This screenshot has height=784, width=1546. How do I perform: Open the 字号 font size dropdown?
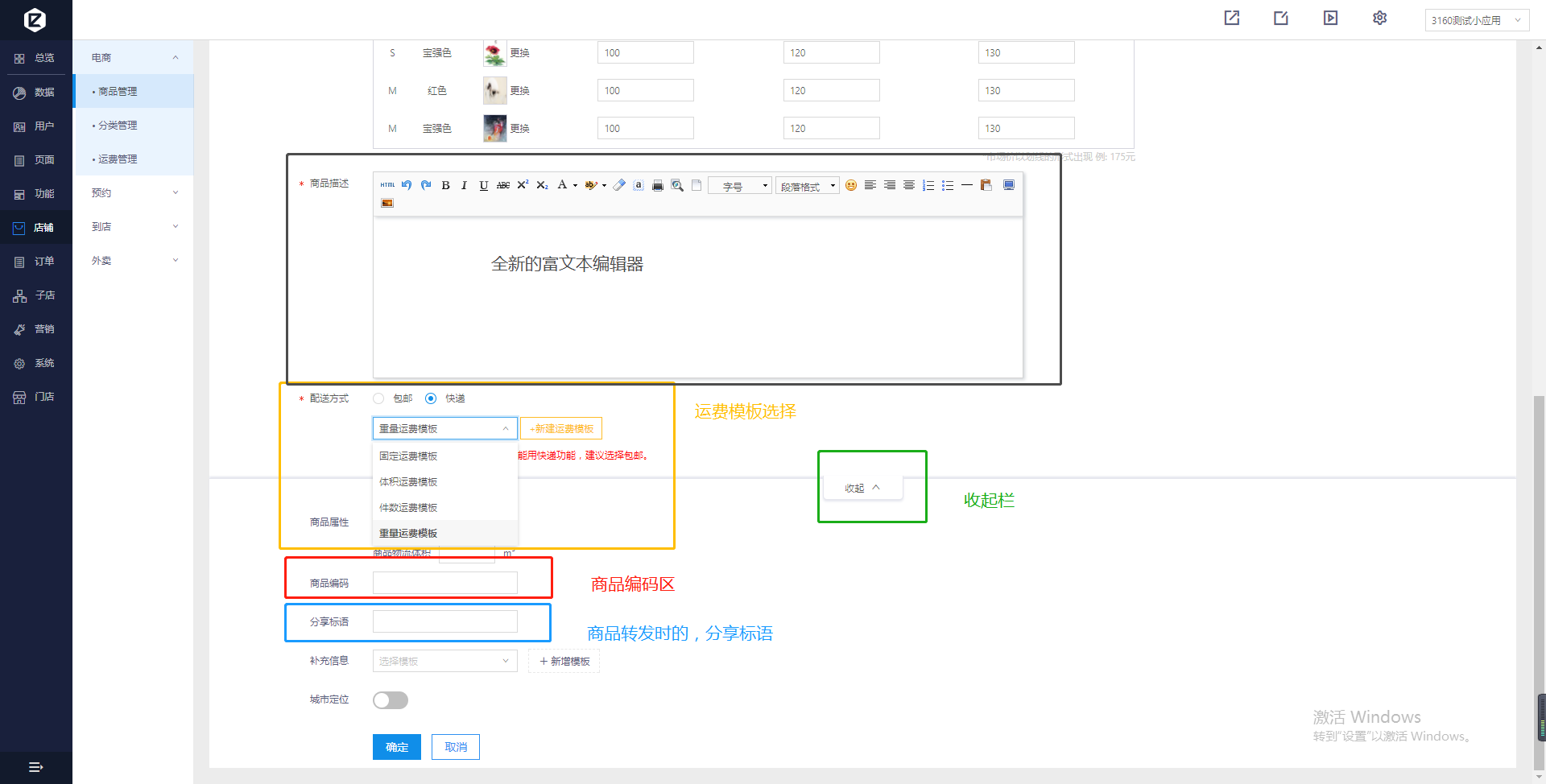[x=739, y=186]
